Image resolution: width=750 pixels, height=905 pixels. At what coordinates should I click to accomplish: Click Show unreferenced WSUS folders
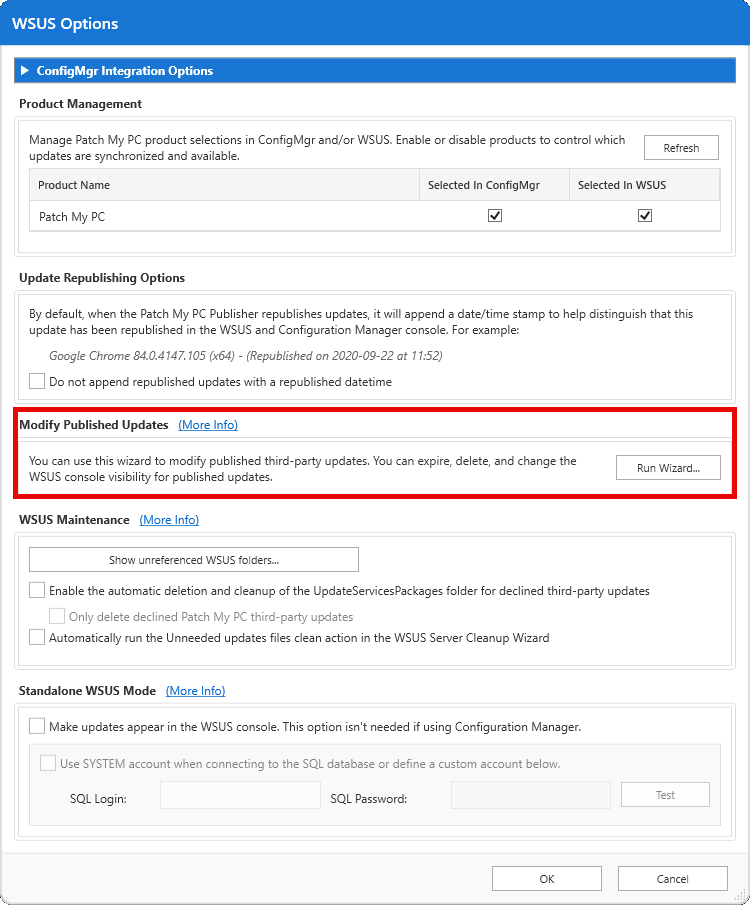coord(194,559)
